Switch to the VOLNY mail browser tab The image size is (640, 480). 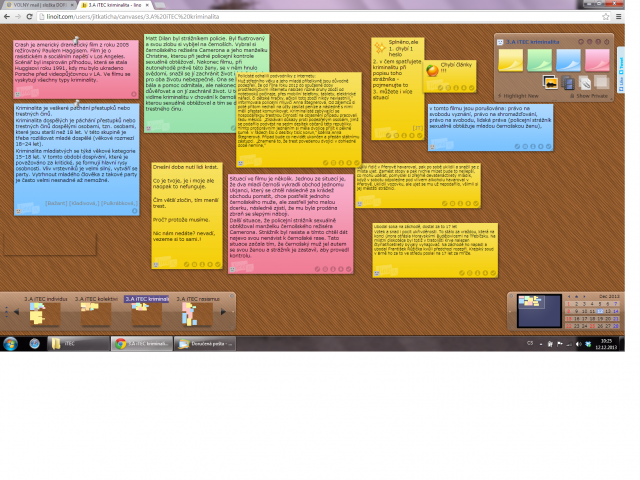[40, 5]
